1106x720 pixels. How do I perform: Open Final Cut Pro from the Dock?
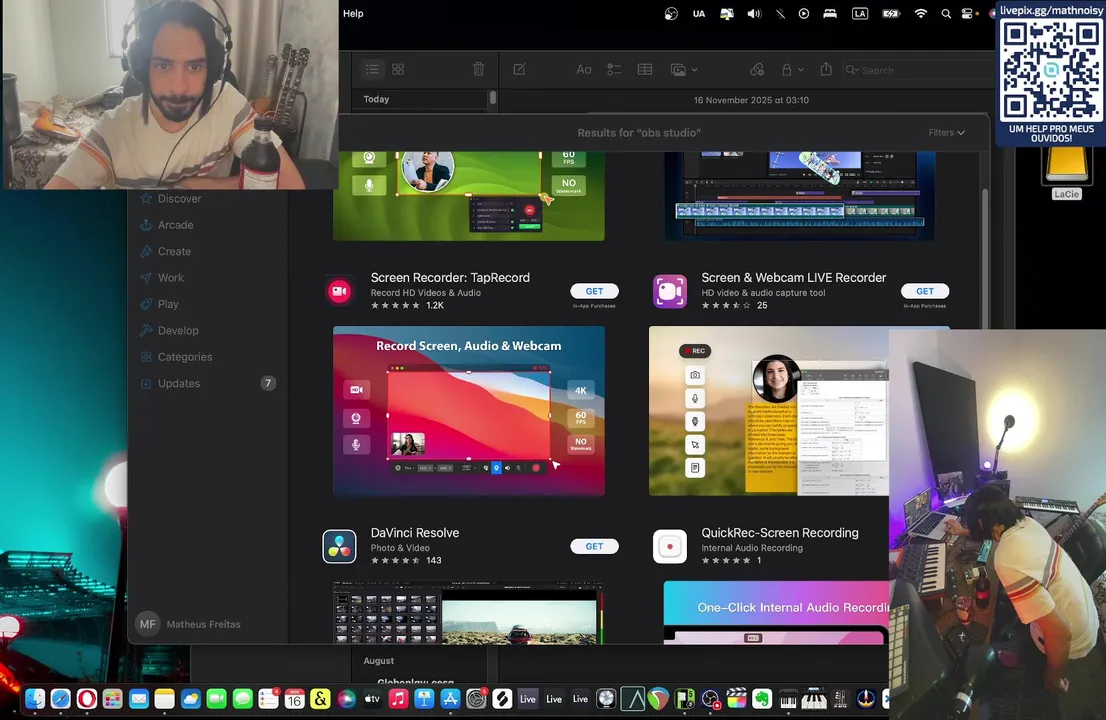coord(736,699)
